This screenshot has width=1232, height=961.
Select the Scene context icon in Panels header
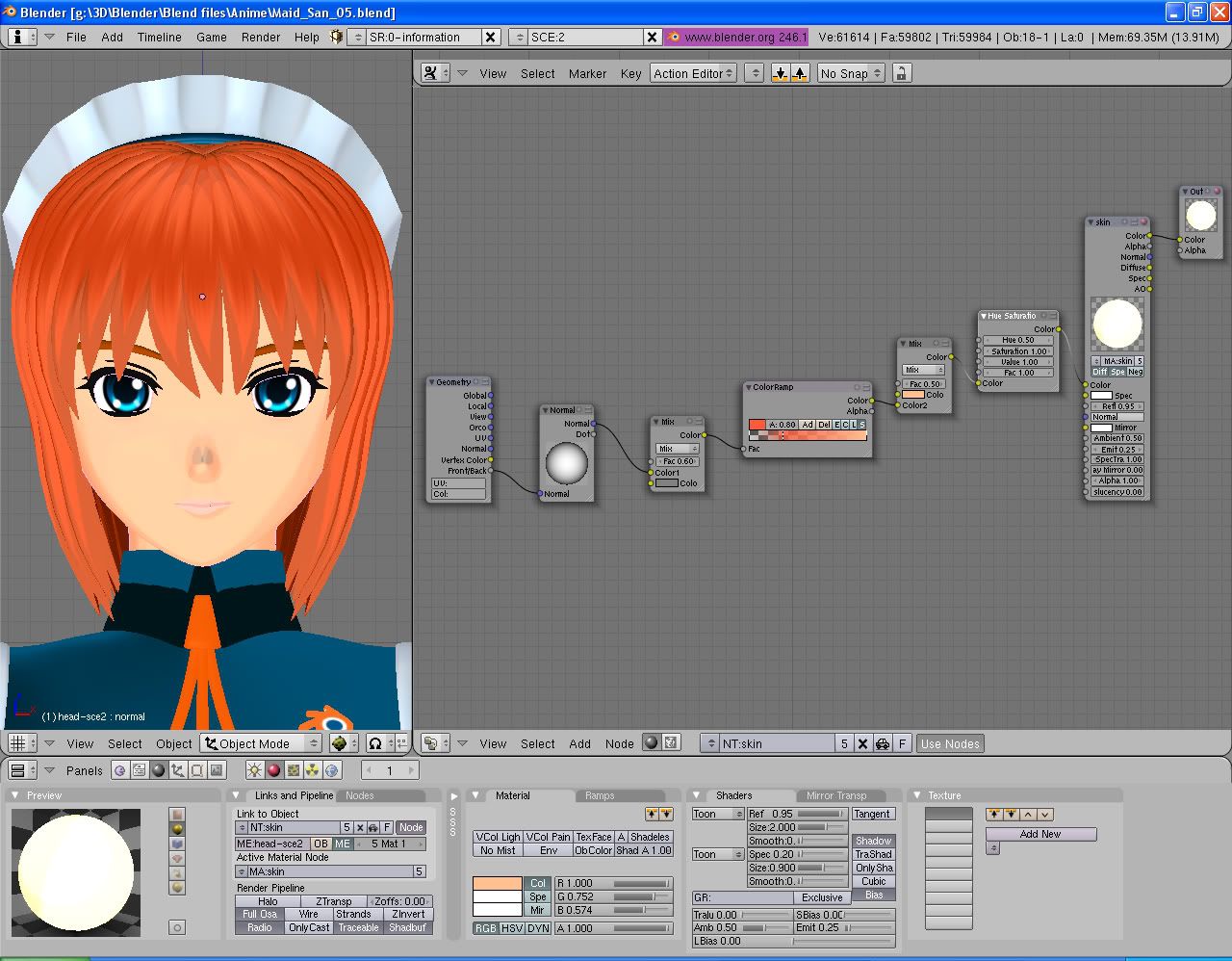(x=217, y=770)
